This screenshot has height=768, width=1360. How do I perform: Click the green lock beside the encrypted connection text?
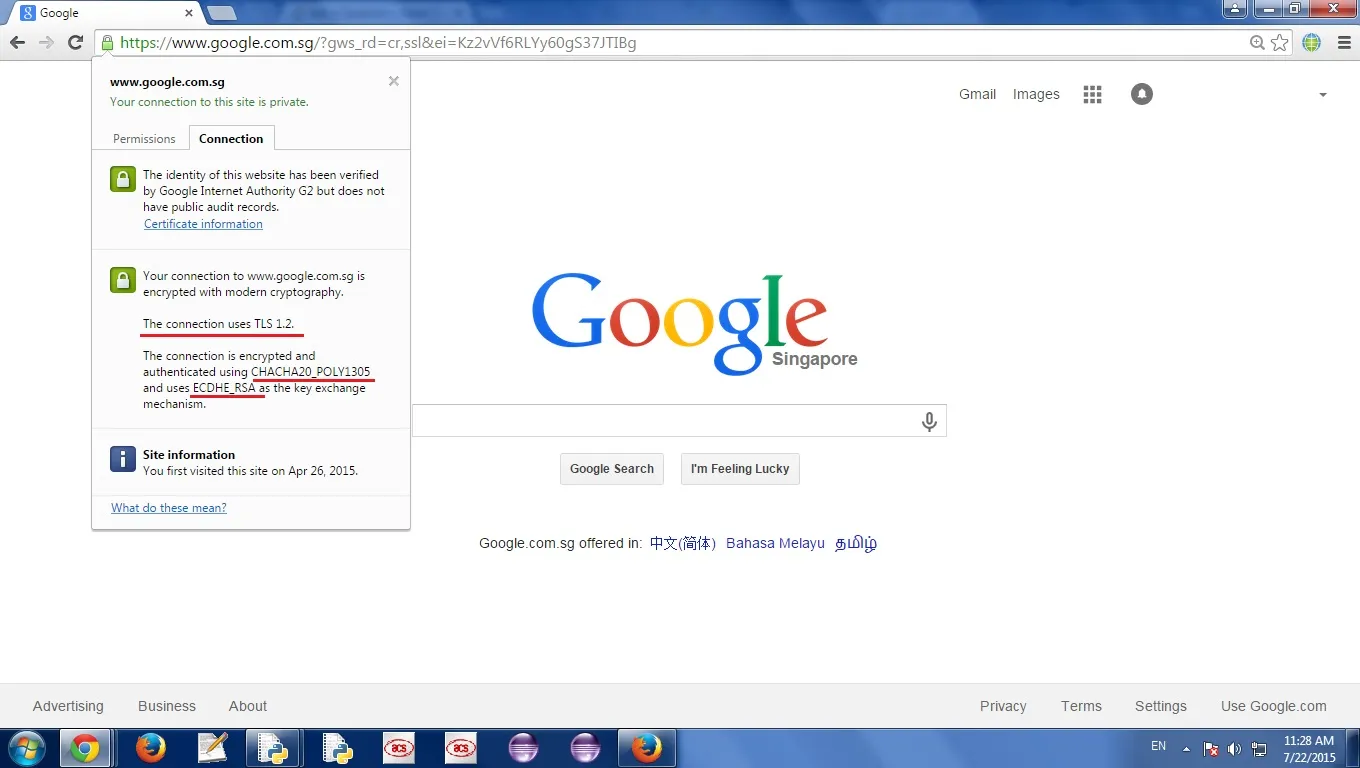pos(122,280)
